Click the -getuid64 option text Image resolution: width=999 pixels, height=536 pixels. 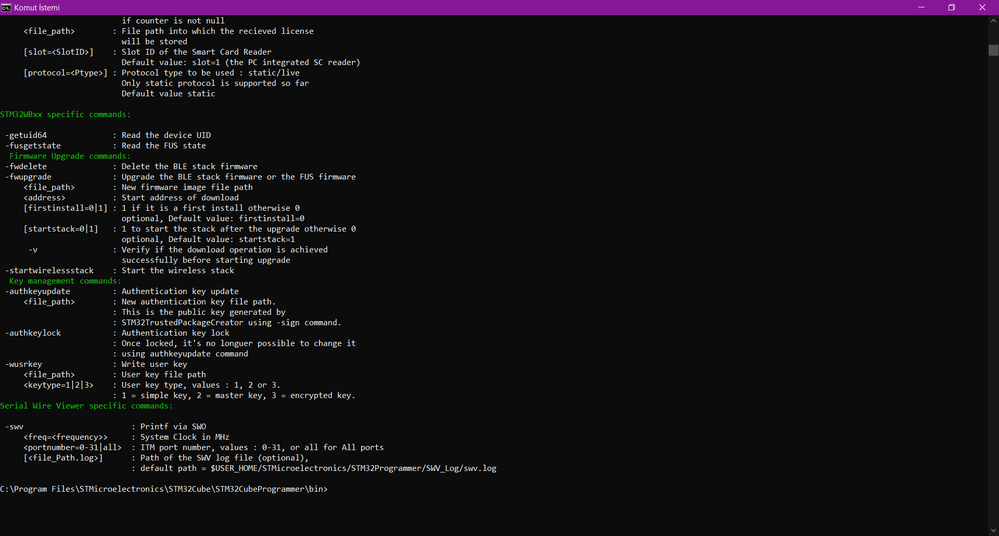(x=26, y=135)
